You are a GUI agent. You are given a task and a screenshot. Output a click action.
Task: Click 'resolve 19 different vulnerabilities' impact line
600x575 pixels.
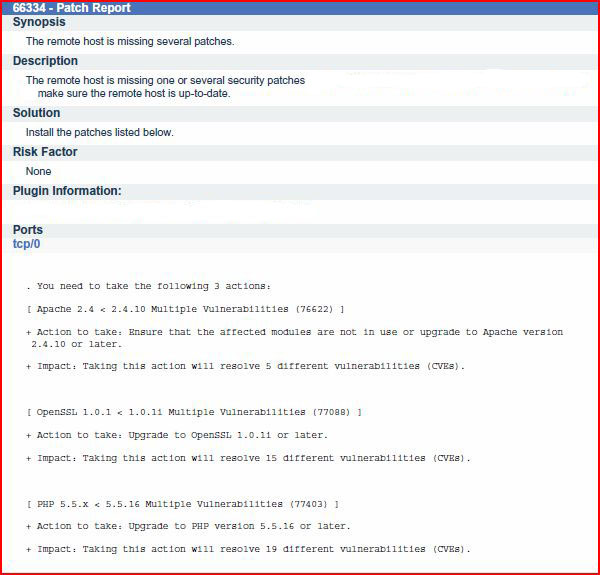[x=248, y=549]
